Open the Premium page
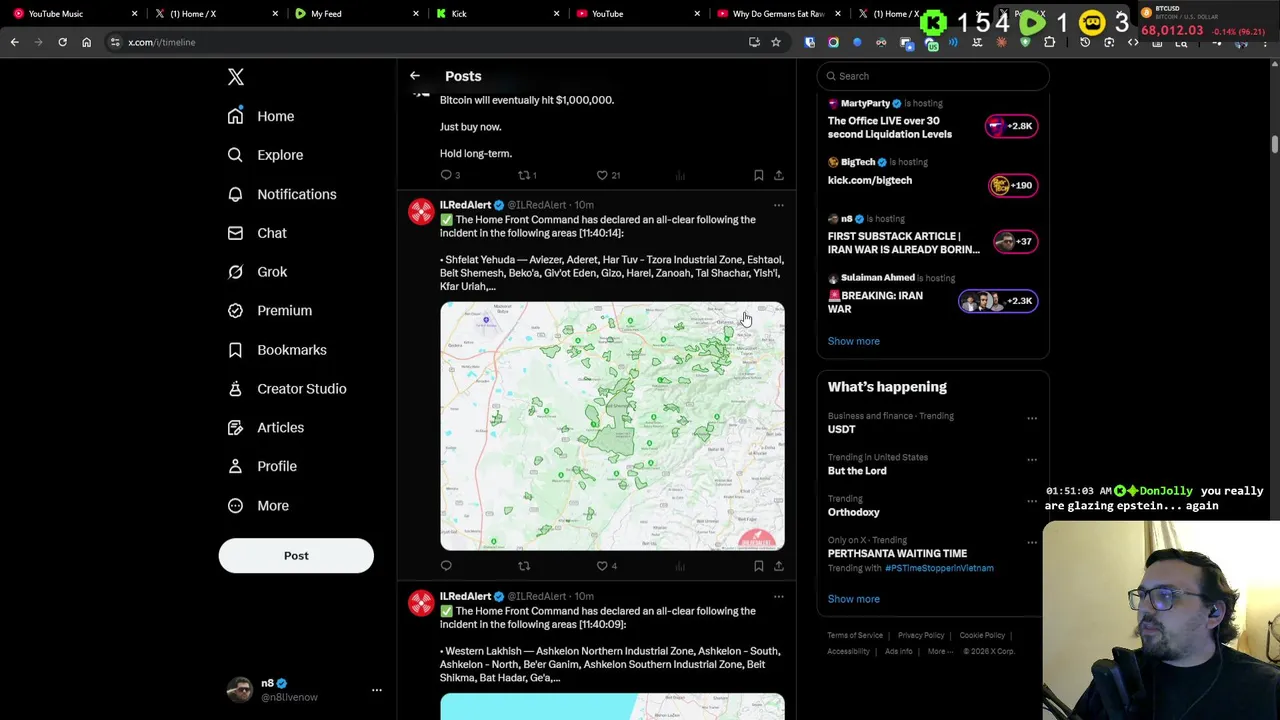This screenshot has width=1280, height=720. (270, 310)
